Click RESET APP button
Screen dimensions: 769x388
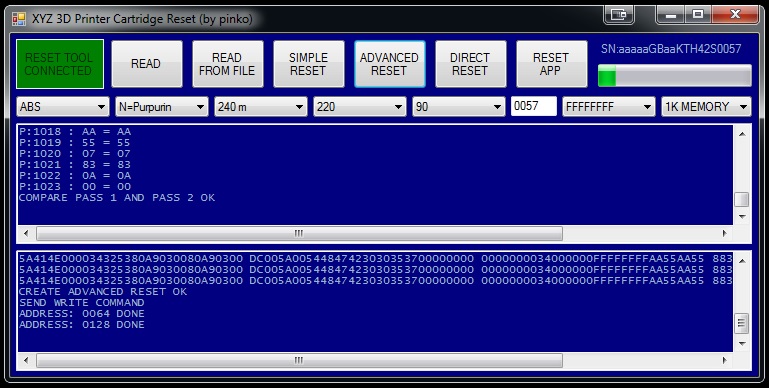pos(551,64)
